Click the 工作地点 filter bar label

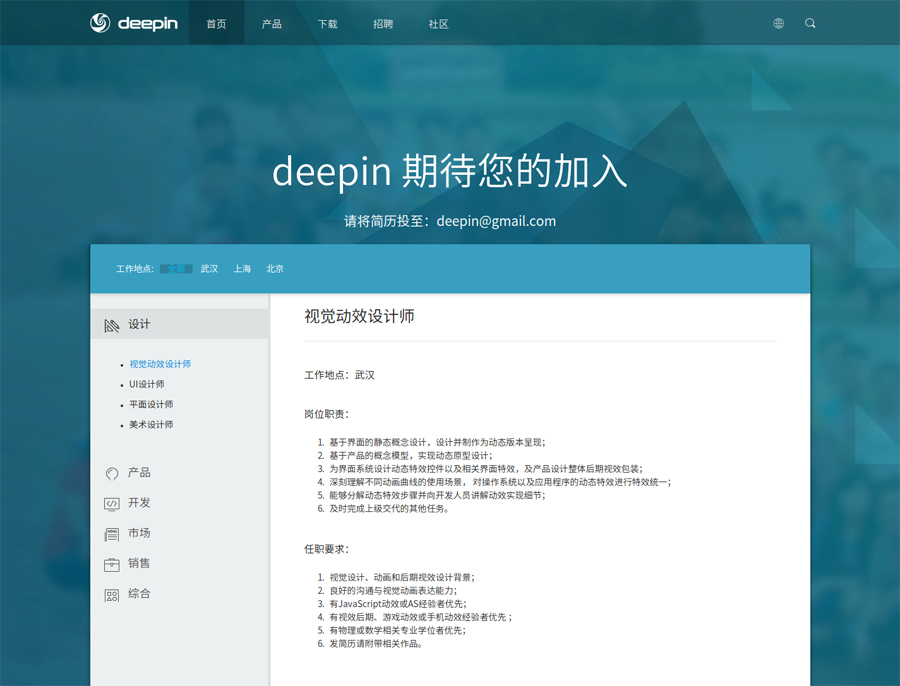tap(135, 269)
